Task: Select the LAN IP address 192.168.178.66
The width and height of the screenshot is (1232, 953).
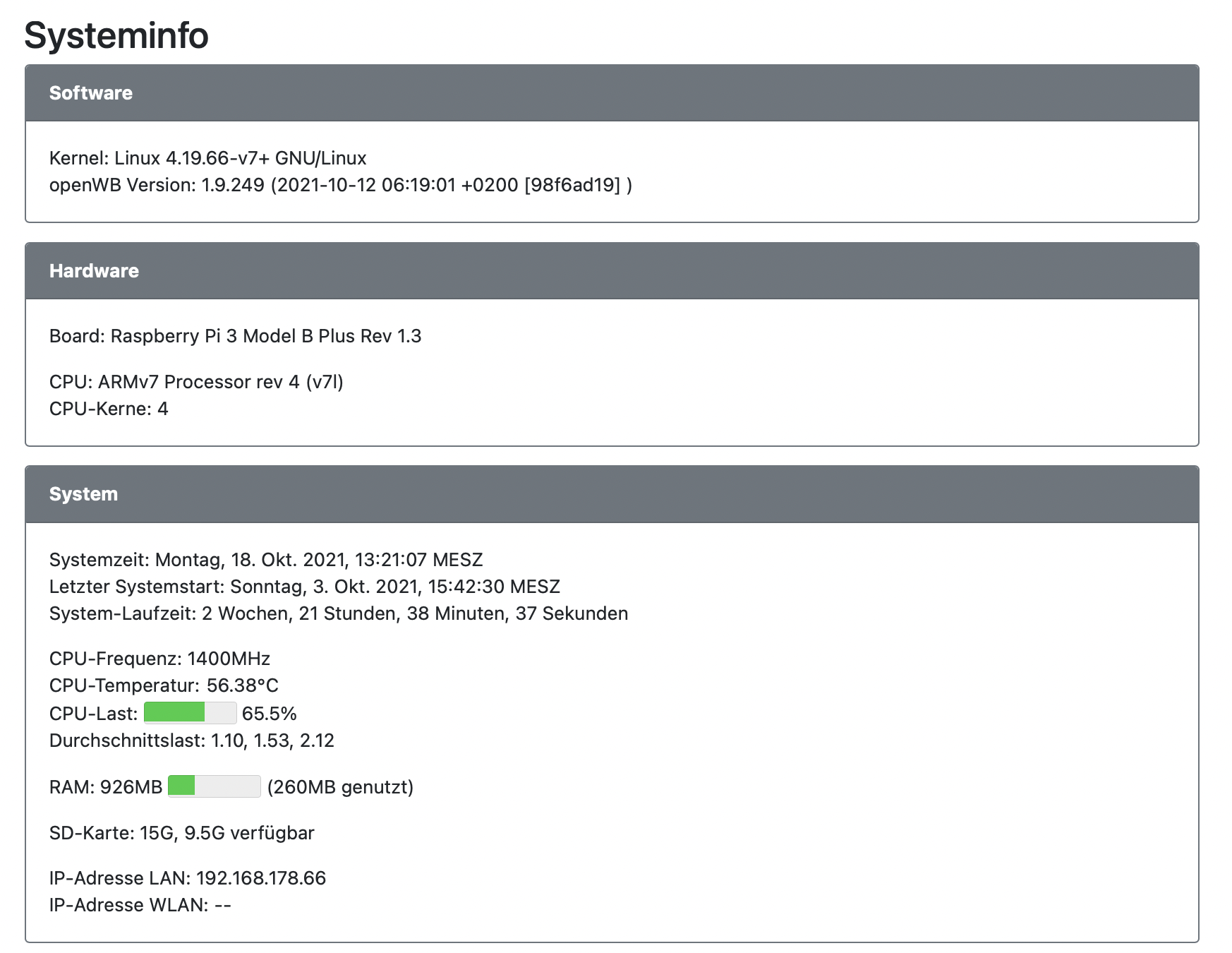Action: pos(261,878)
